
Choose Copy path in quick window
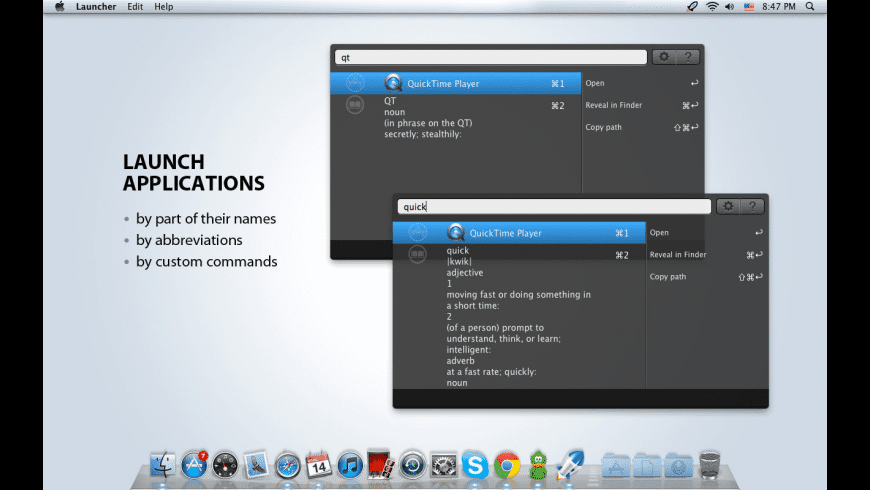pyautogui.click(x=706, y=276)
